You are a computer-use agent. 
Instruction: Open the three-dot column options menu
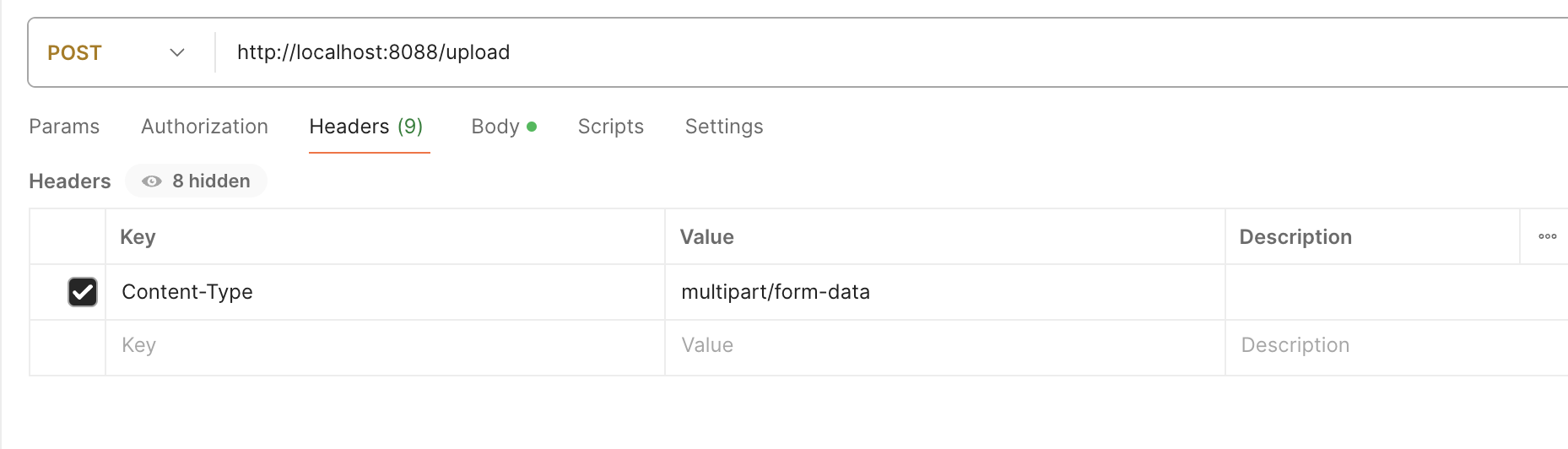point(1547,236)
